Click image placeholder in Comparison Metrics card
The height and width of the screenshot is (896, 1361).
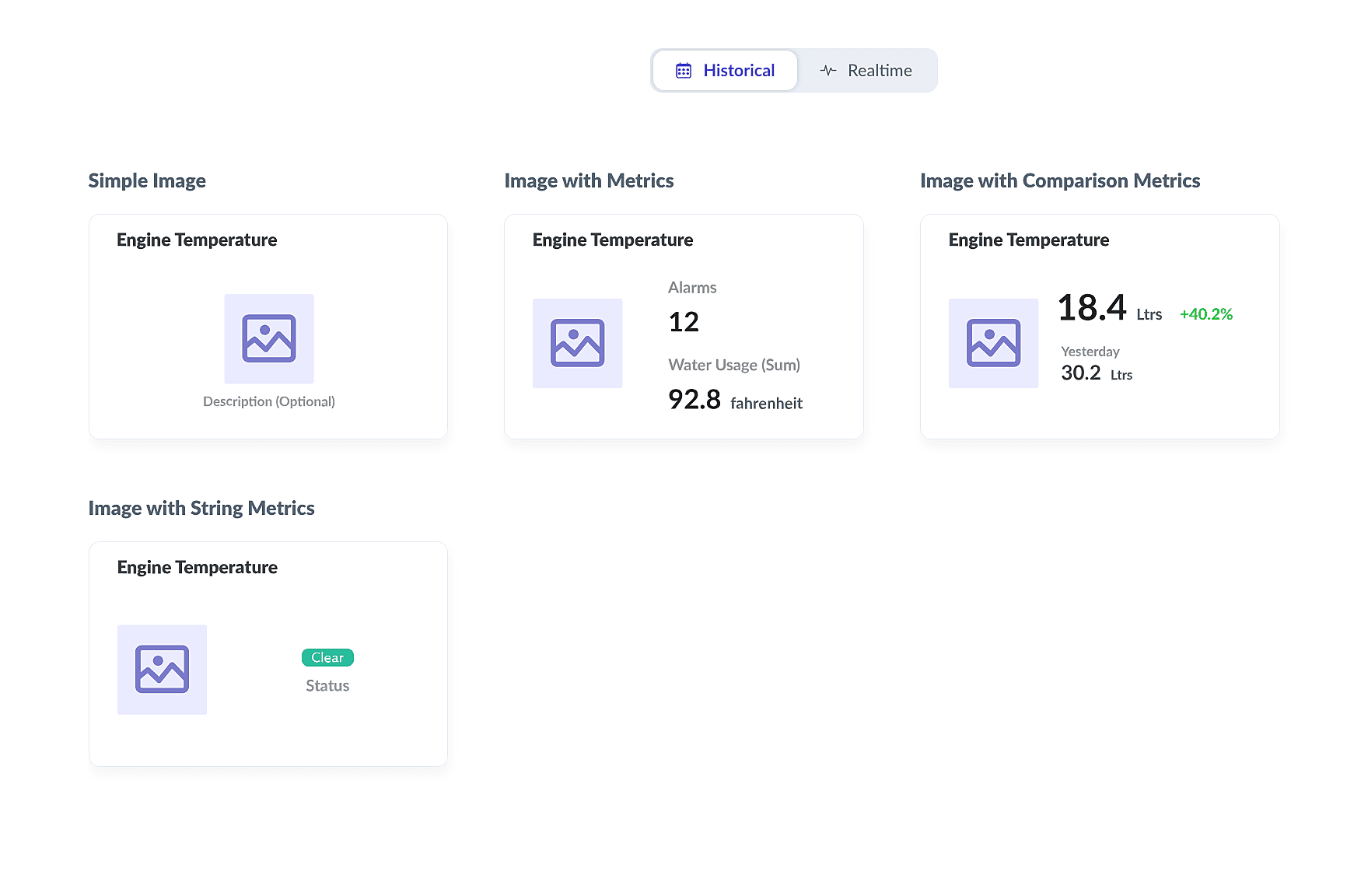tap(993, 343)
